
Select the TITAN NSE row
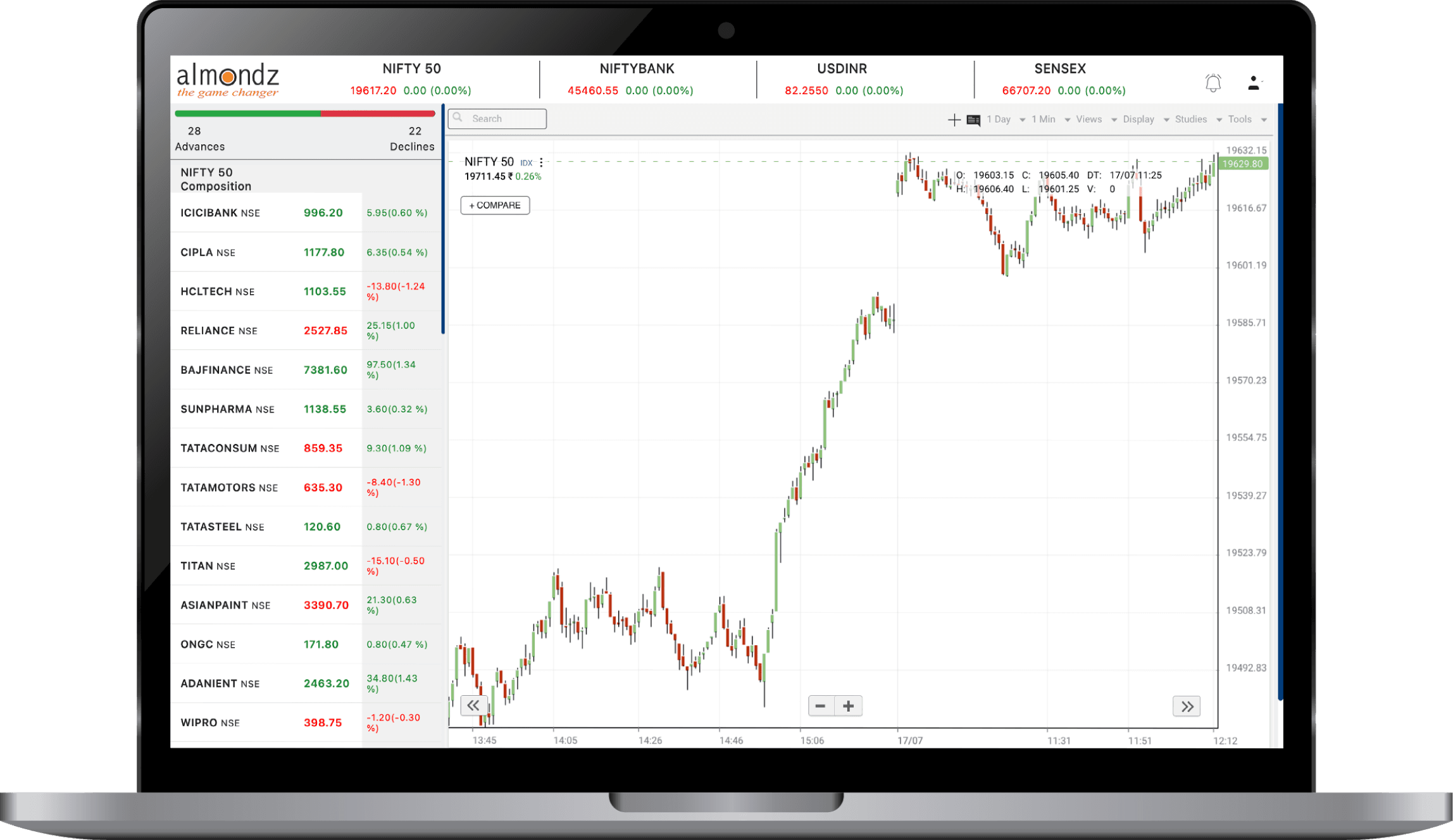click(x=306, y=565)
